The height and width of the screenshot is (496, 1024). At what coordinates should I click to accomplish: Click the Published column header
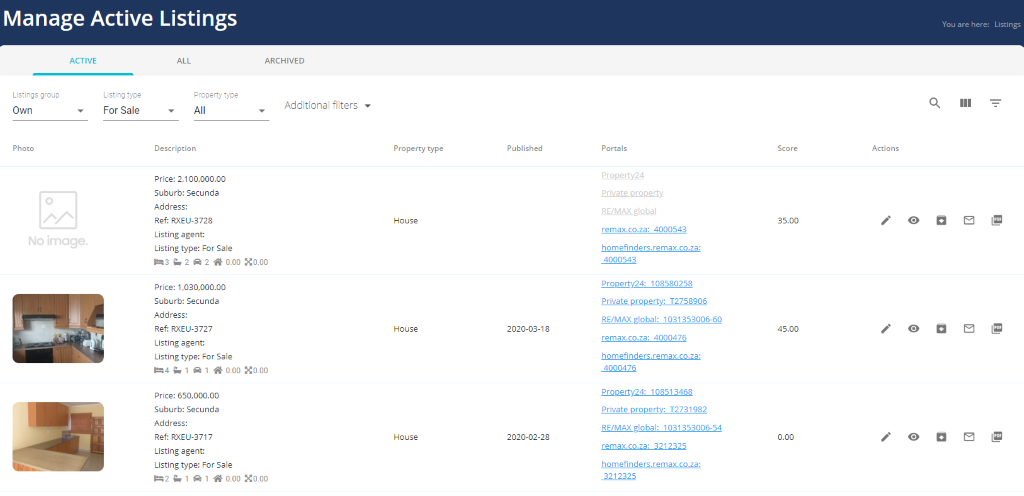(x=524, y=148)
